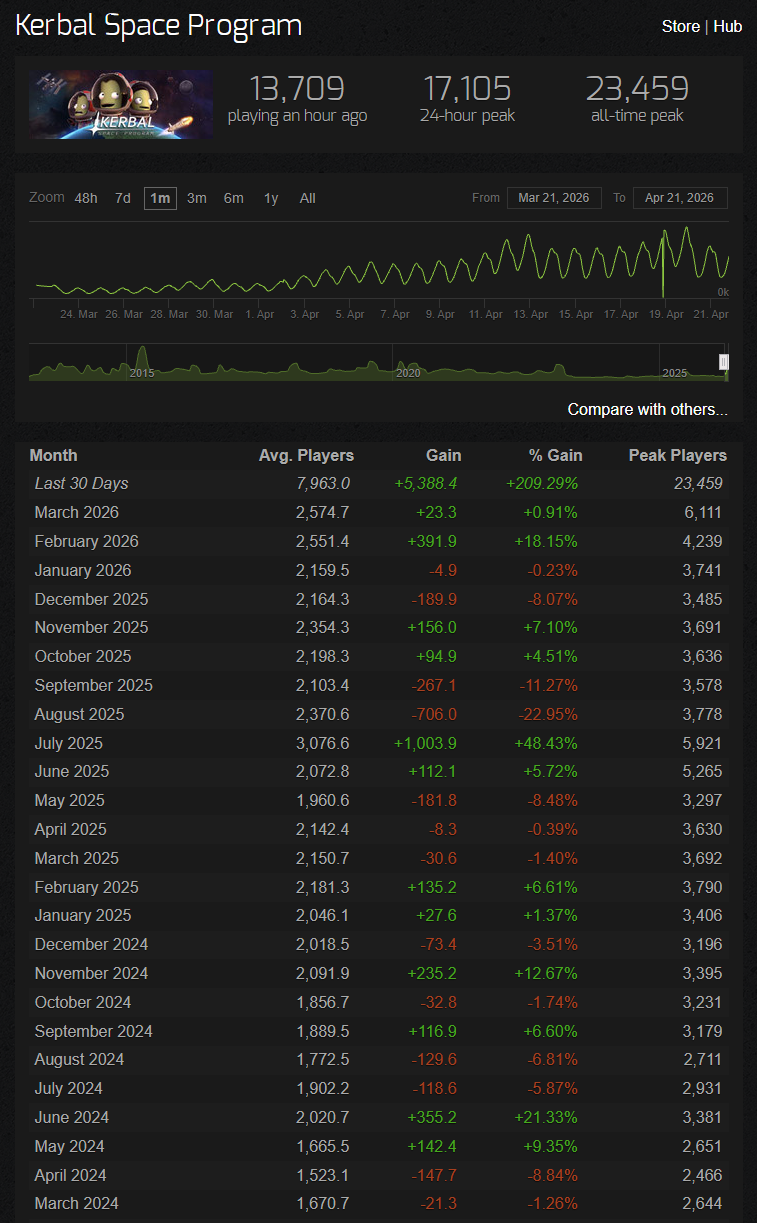Viewport: 757px width, 1223px height.
Task: Click the Month column header
Action: 53,455
